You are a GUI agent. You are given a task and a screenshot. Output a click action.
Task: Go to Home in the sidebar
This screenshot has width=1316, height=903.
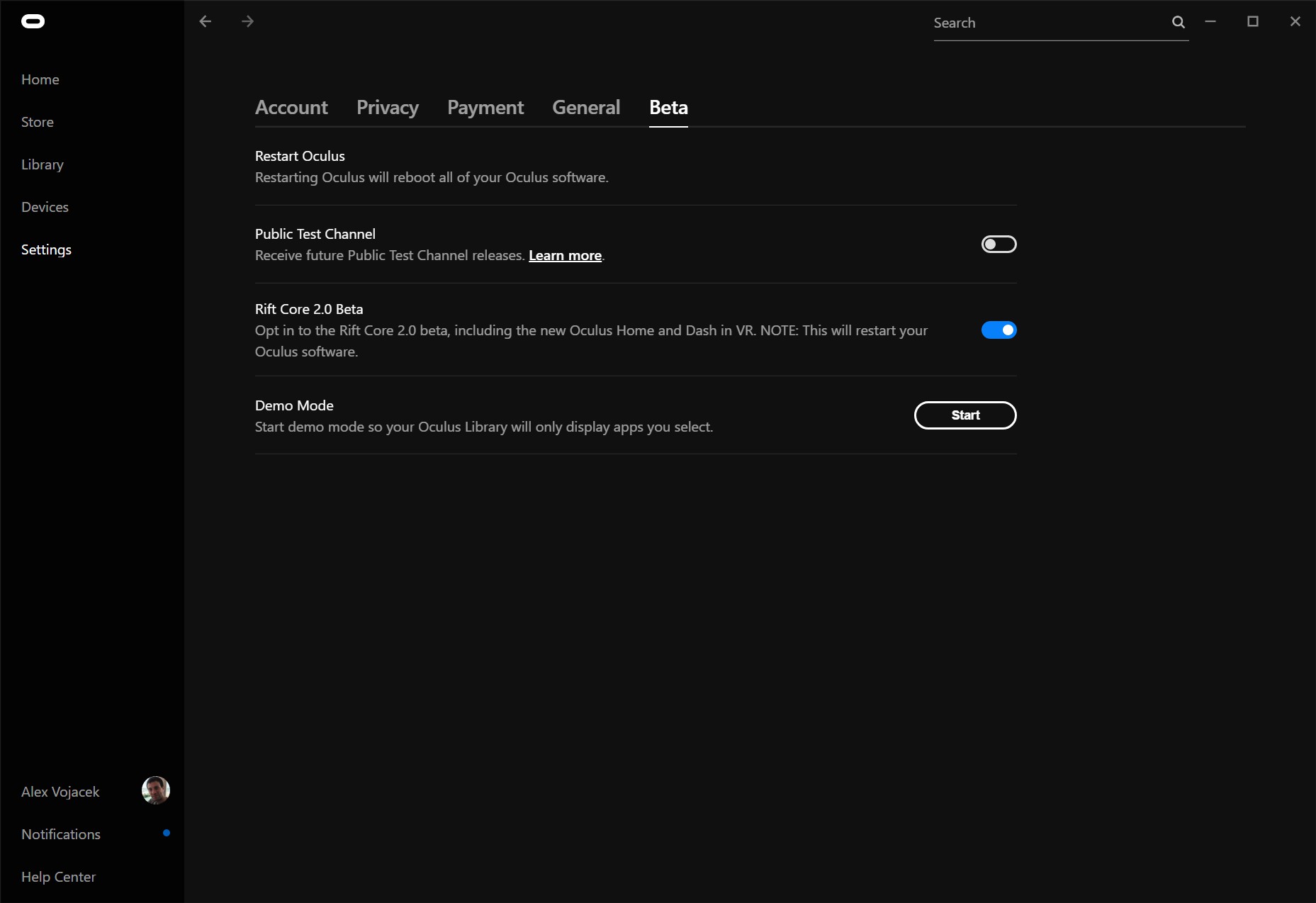[40, 79]
